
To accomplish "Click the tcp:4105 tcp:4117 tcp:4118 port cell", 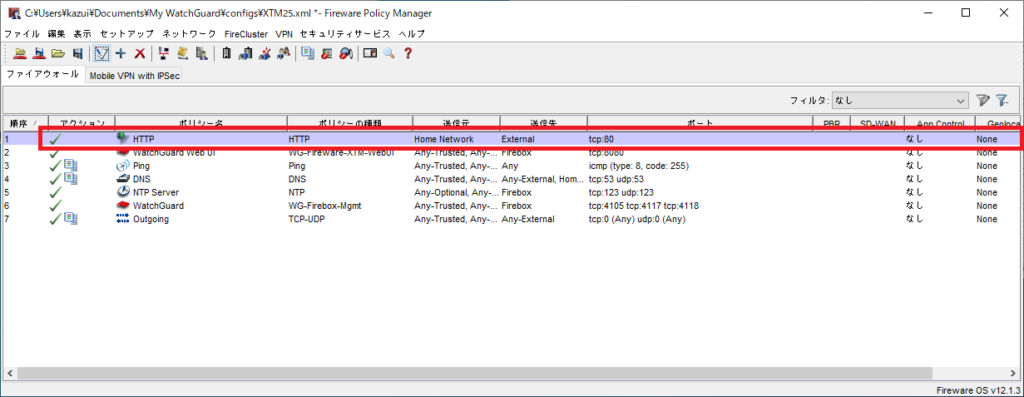I will (x=643, y=206).
